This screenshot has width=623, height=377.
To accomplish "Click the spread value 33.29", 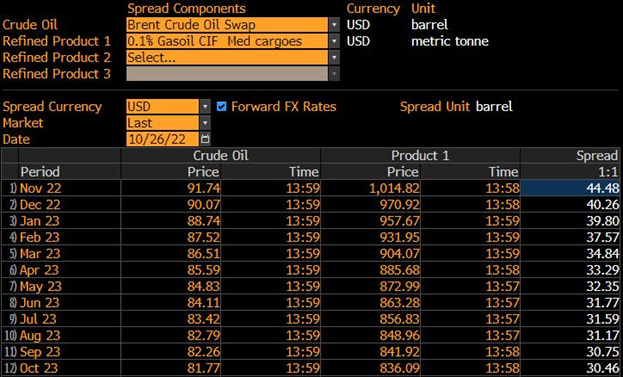I will (602, 270).
